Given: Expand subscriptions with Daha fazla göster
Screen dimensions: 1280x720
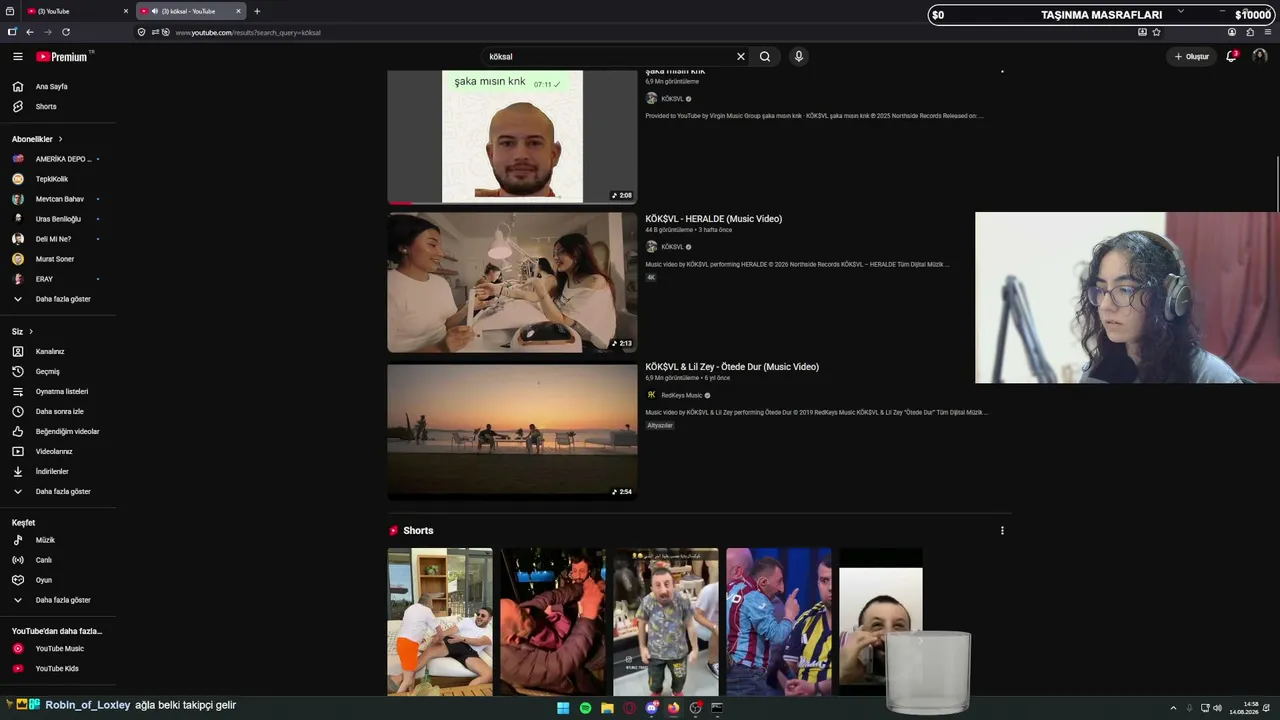Looking at the screenshot, I should tap(58, 299).
